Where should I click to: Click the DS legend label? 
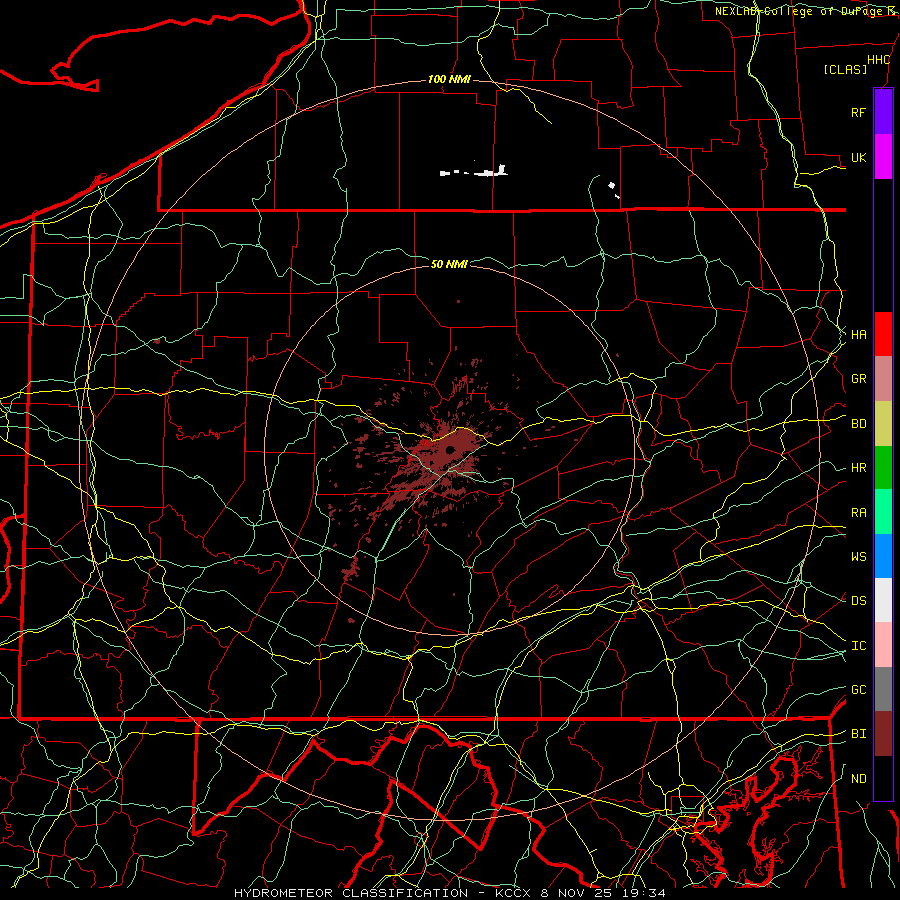click(x=858, y=601)
